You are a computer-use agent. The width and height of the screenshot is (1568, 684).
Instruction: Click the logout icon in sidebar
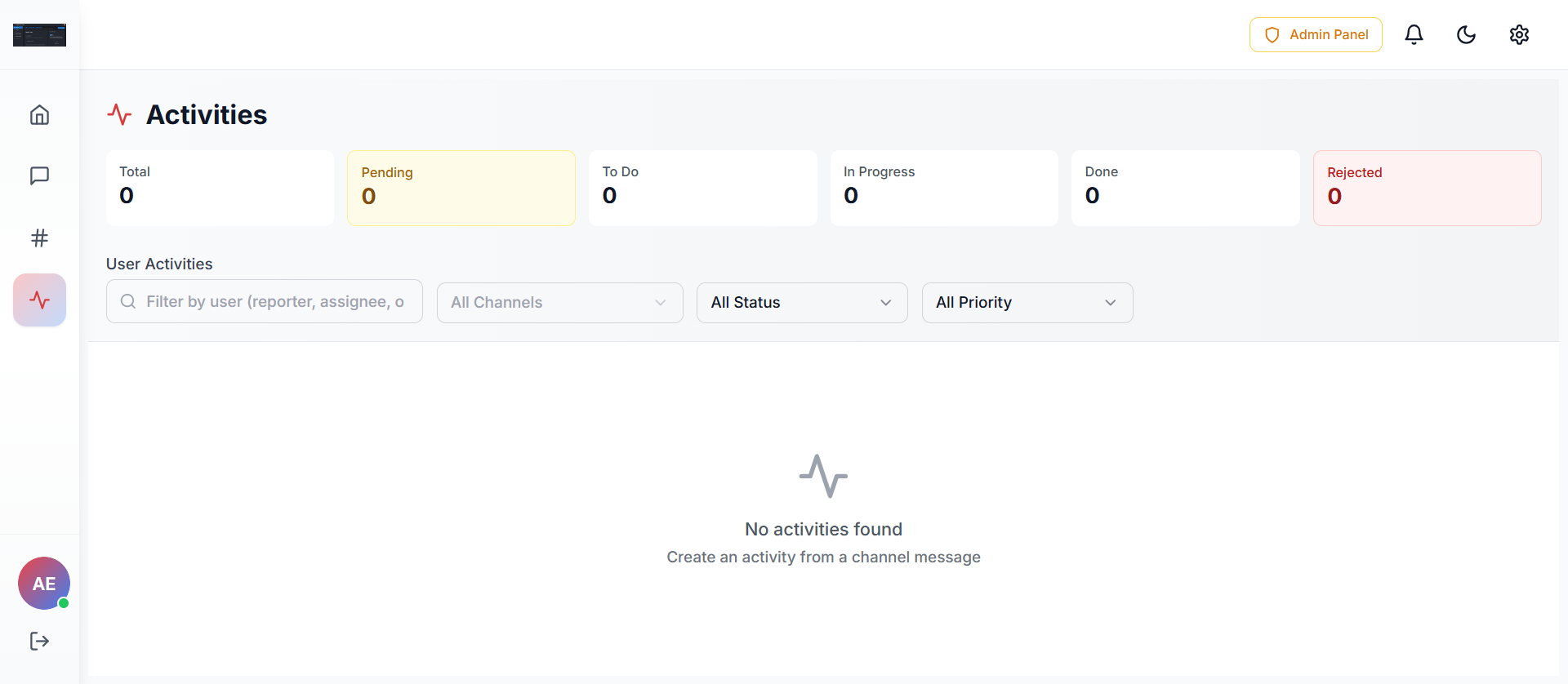click(x=39, y=642)
